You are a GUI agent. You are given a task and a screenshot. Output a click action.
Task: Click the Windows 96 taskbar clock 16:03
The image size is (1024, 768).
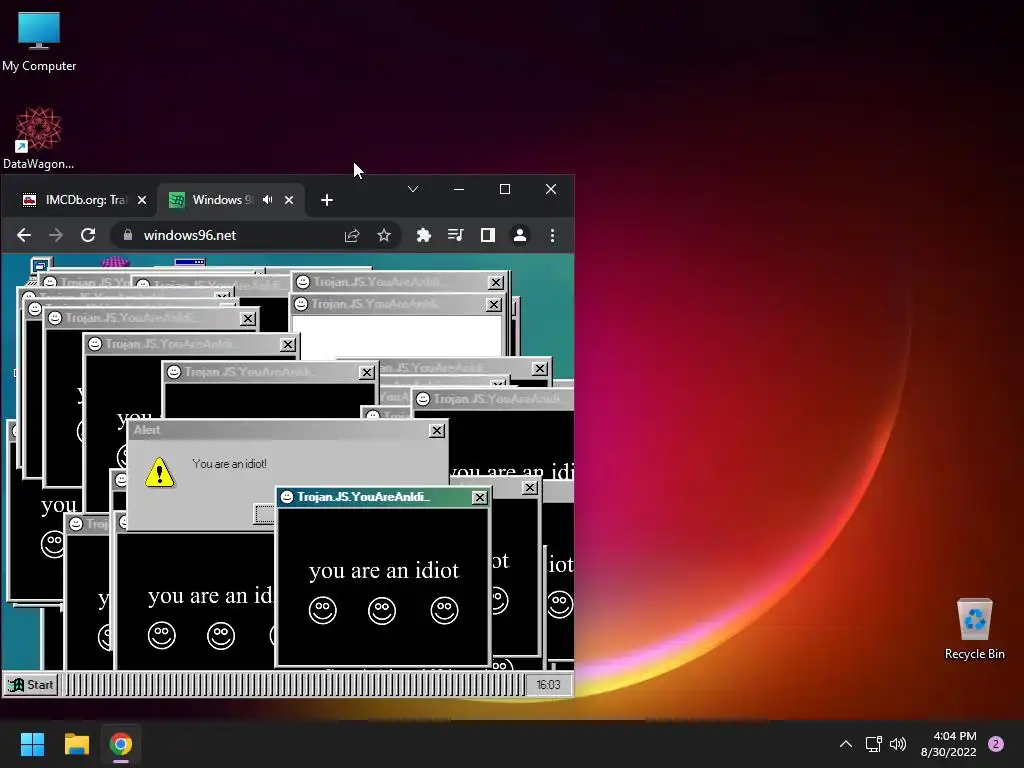tap(549, 684)
